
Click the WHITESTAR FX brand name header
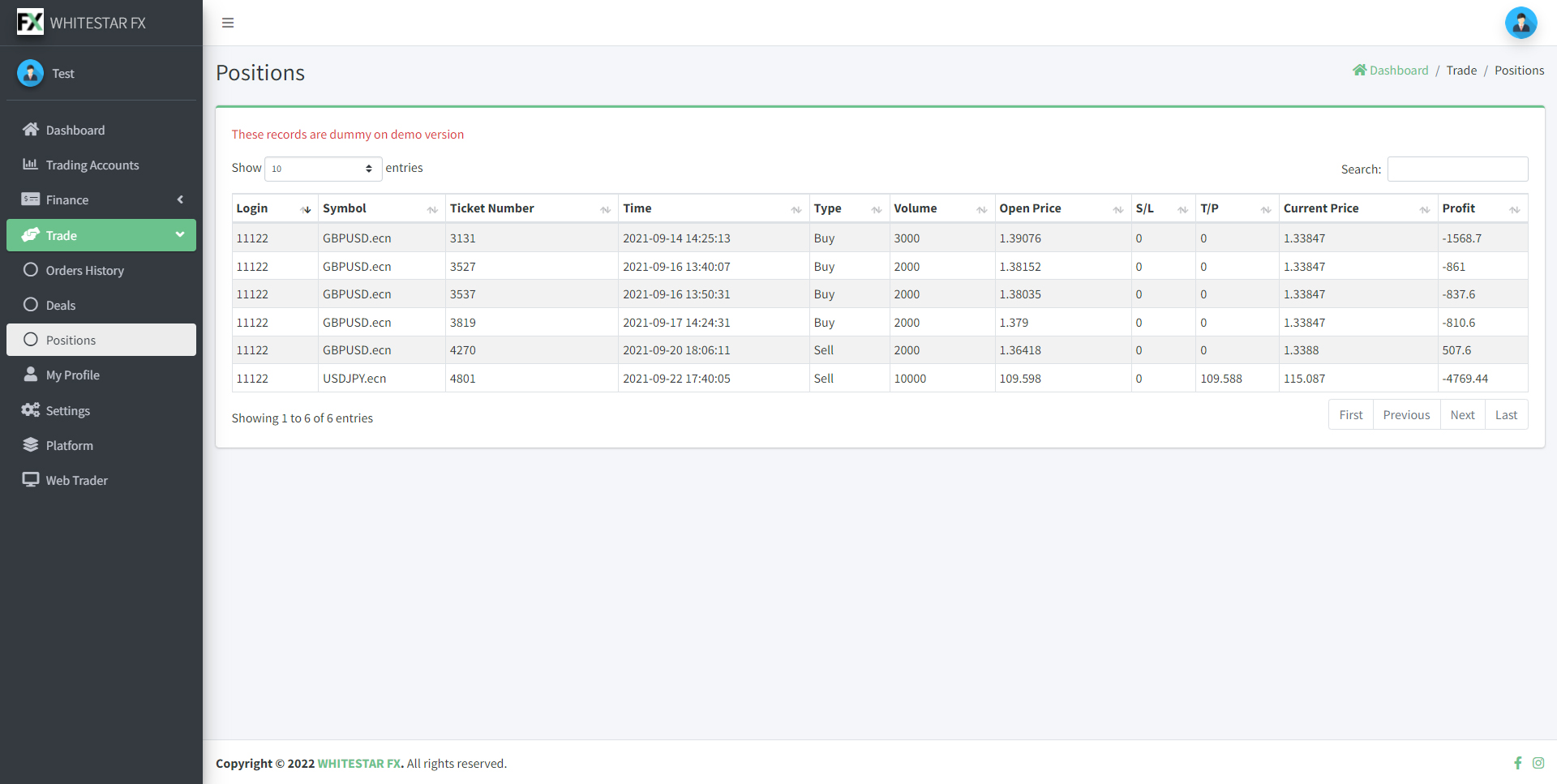tap(98, 24)
